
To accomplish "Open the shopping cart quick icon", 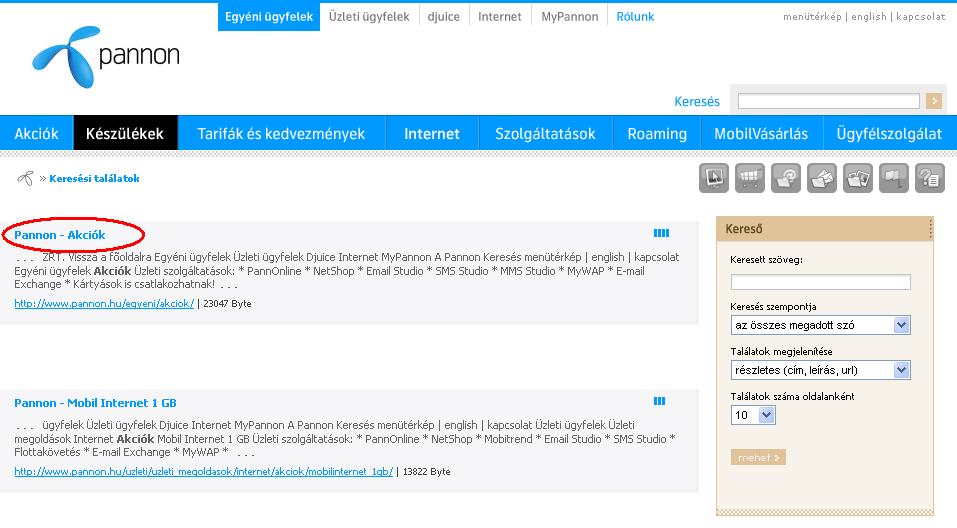I will [x=749, y=178].
